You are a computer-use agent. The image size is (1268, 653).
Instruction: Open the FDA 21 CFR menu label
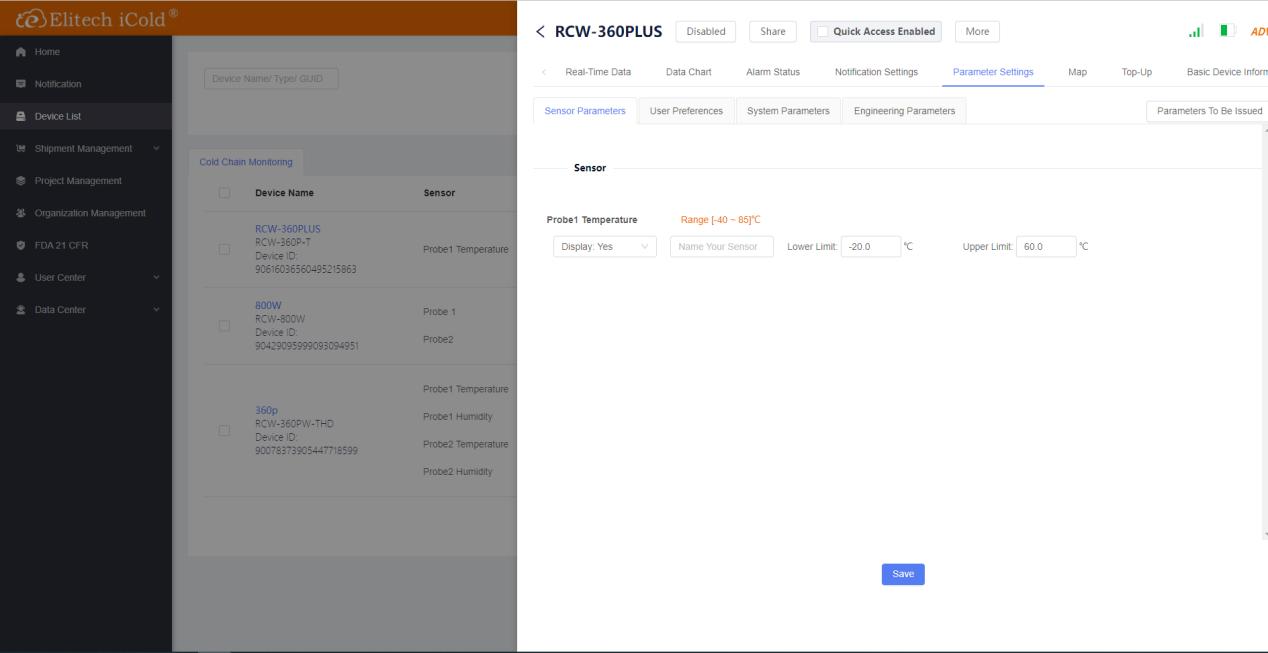point(61,245)
